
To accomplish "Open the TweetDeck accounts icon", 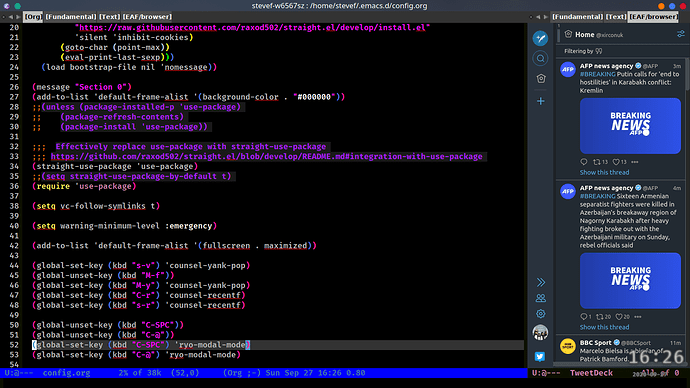I will click(x=541, y=298).
